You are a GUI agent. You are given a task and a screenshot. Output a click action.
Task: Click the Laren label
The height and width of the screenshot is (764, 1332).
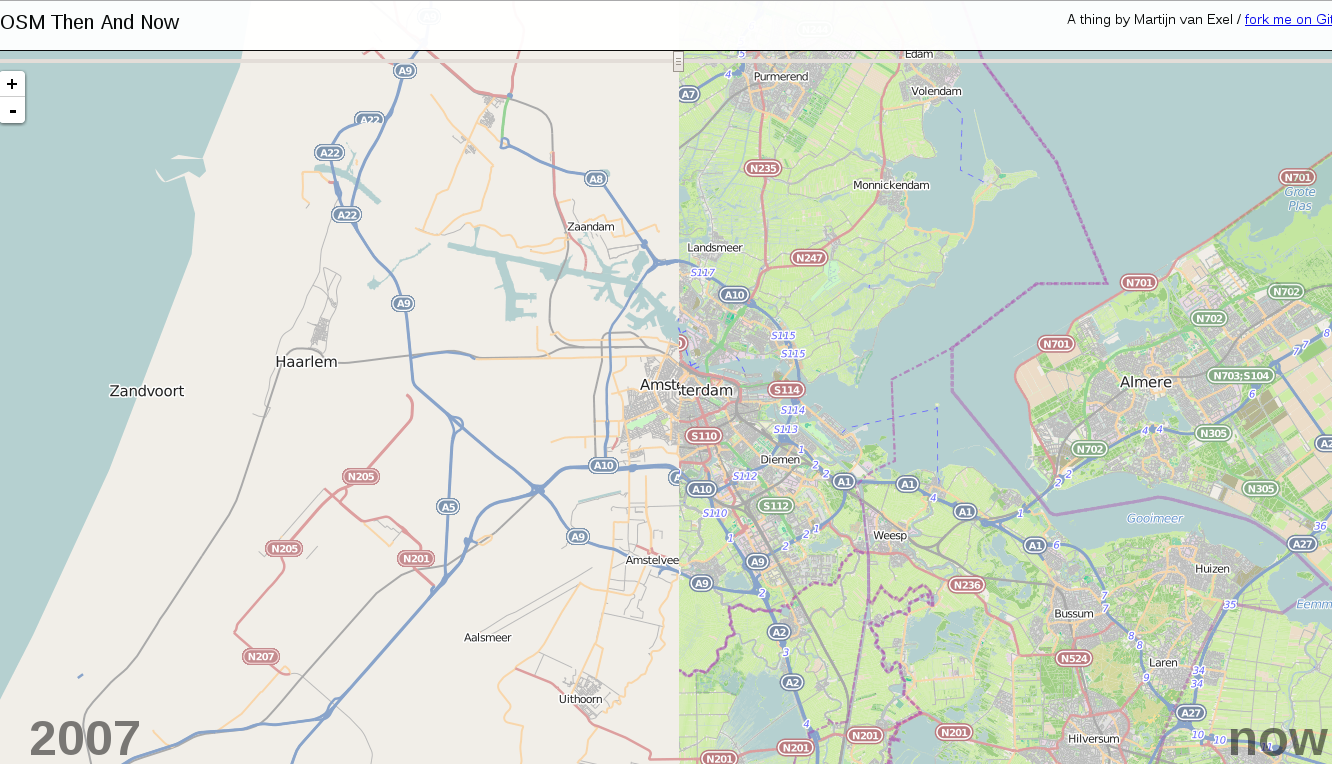(1163, 662)
